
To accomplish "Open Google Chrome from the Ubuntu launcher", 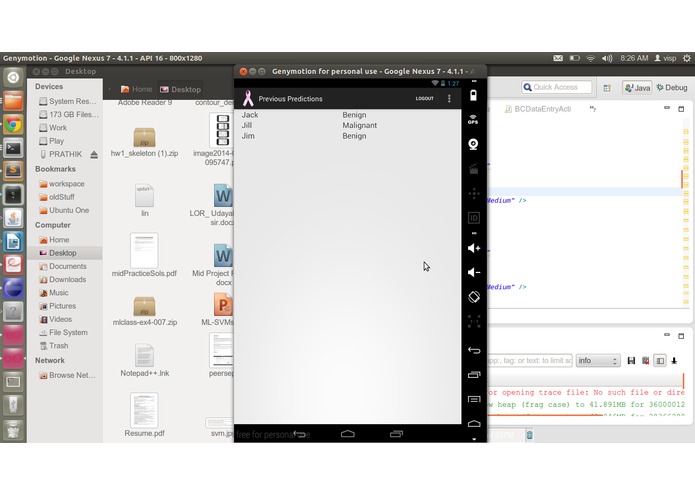I will click(13, 124).
